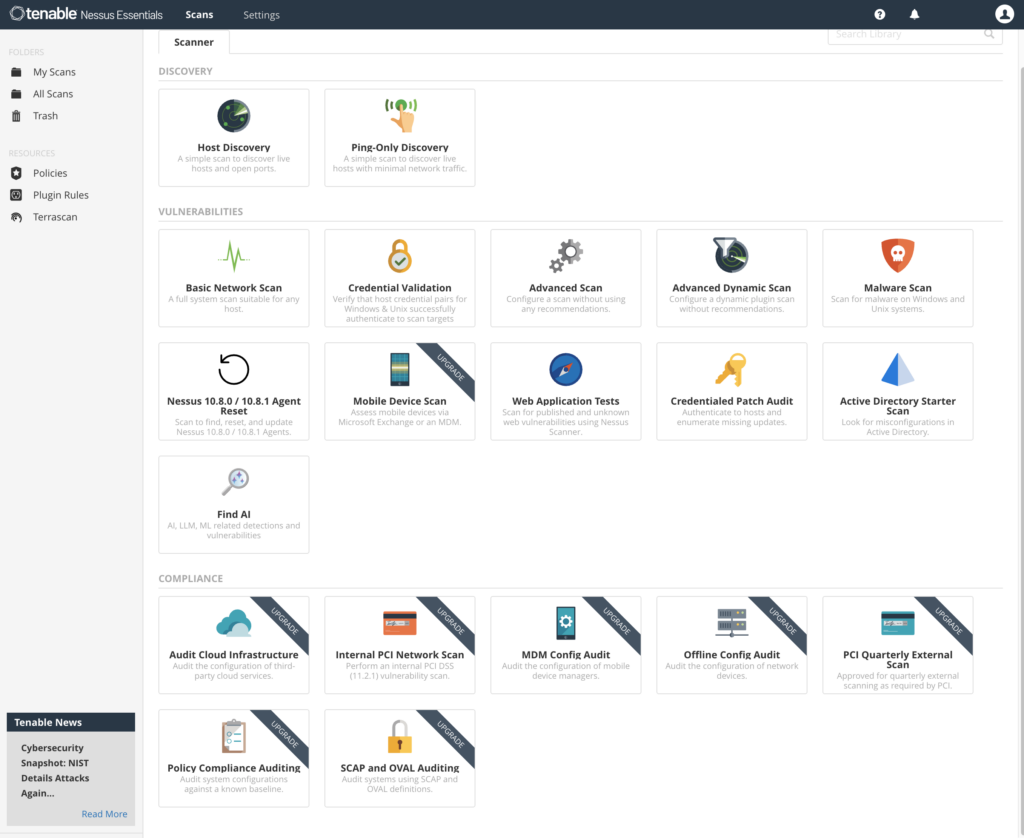Click the Advanced Scan title text
This screenshot has width=1024, height=838.
click(x=566, y=288)
